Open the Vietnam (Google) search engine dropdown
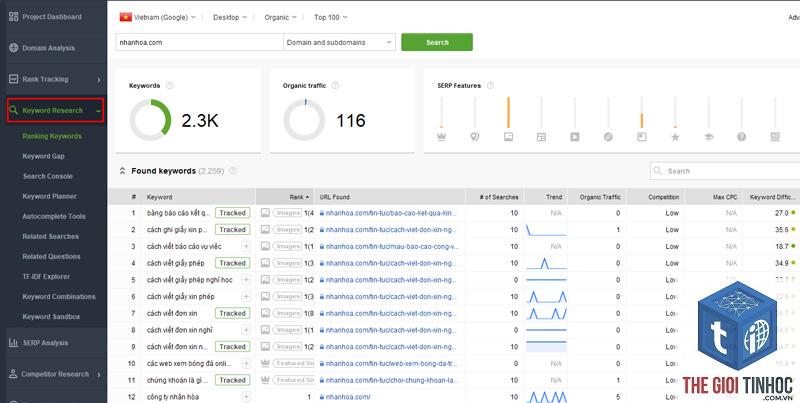800x403 pixels. point(158,17)
